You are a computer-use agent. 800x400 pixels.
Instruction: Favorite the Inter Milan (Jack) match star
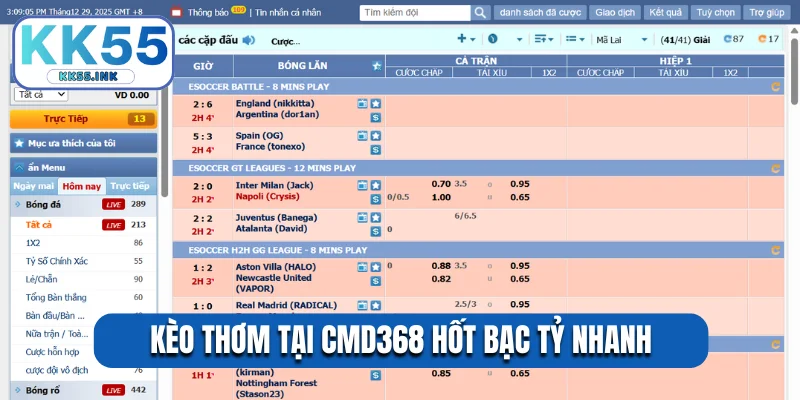tap(376, 185)
